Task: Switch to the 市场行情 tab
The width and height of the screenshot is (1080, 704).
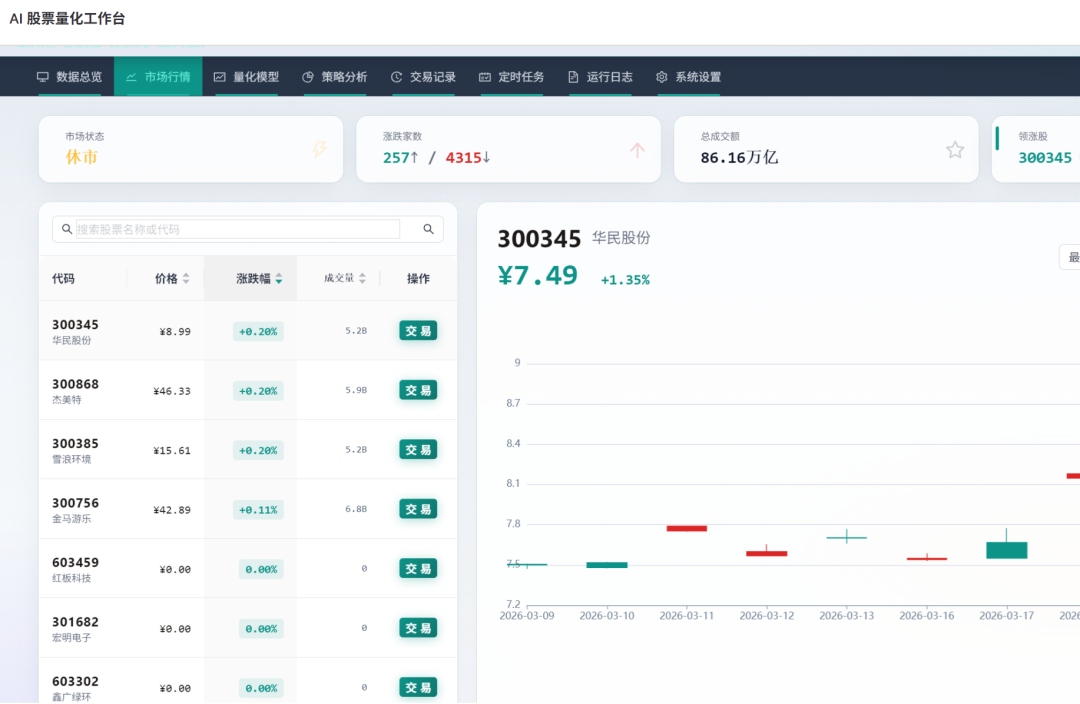Action: pos(158,76)
